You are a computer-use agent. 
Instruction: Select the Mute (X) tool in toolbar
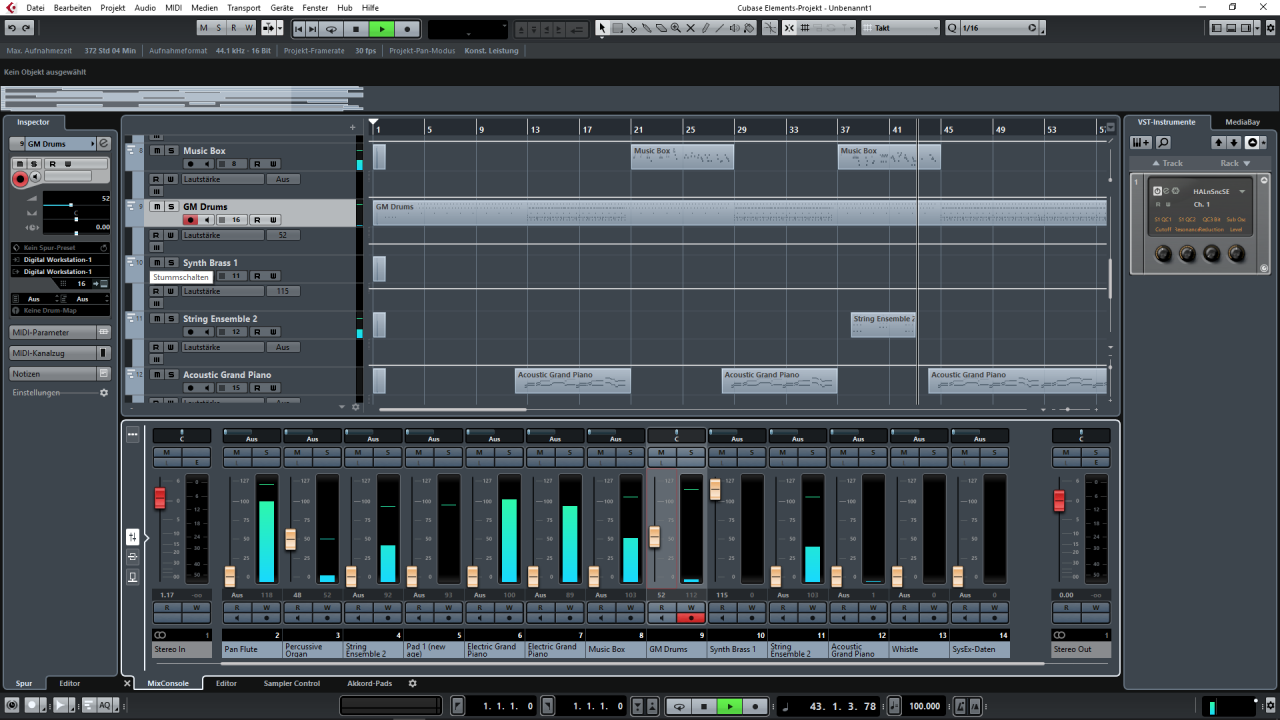click(690, 28)
